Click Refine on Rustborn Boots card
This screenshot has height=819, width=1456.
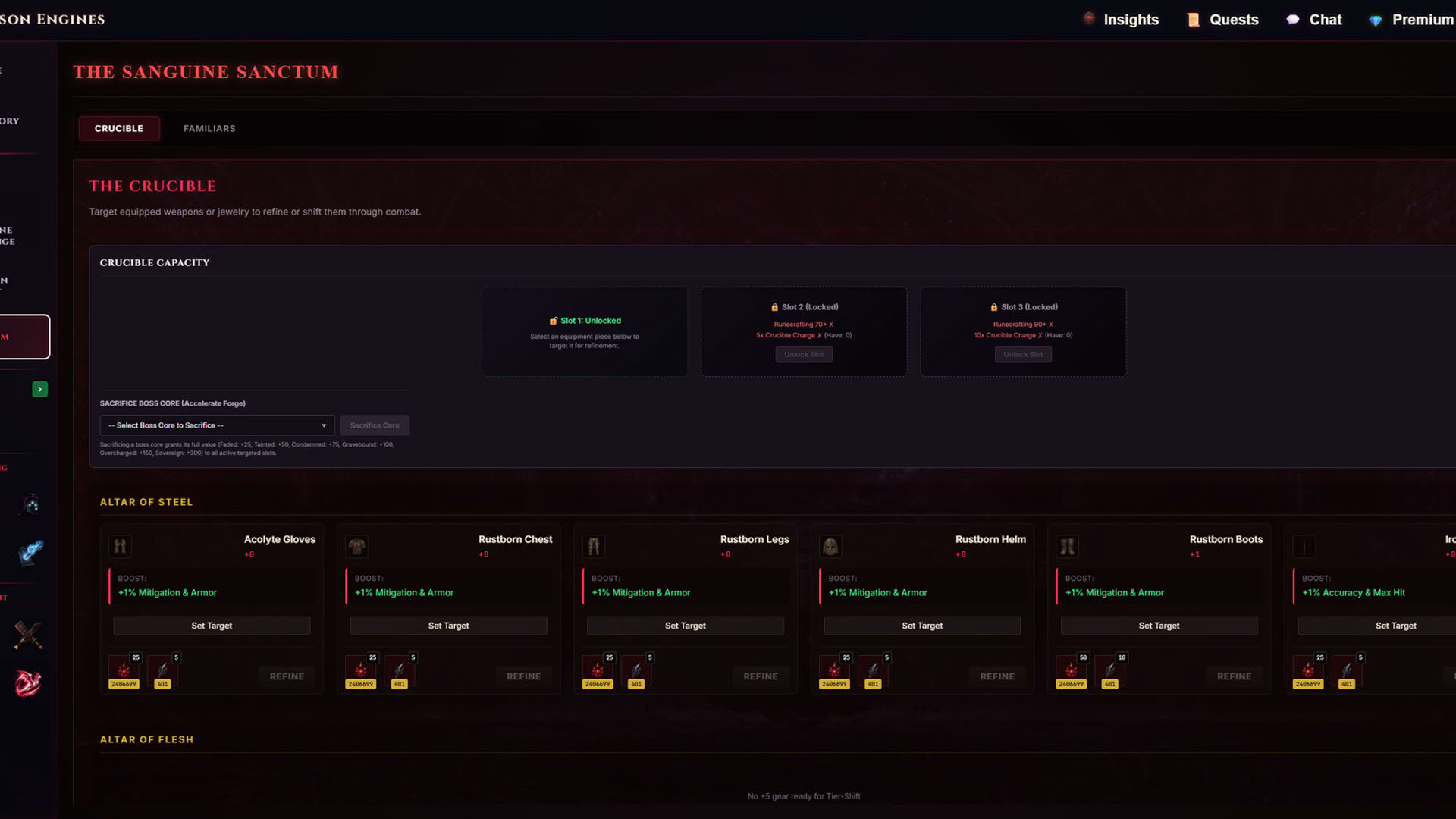1235,676
